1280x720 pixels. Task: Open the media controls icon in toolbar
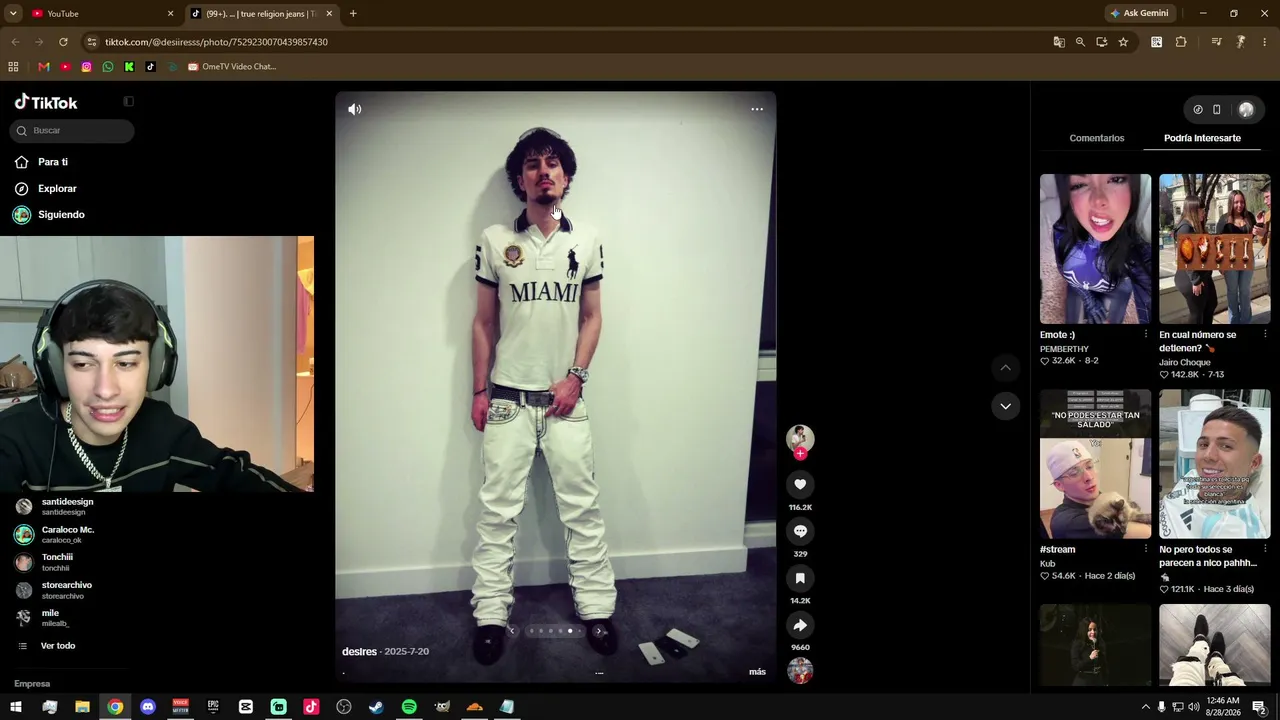[x=1216, y=42]
